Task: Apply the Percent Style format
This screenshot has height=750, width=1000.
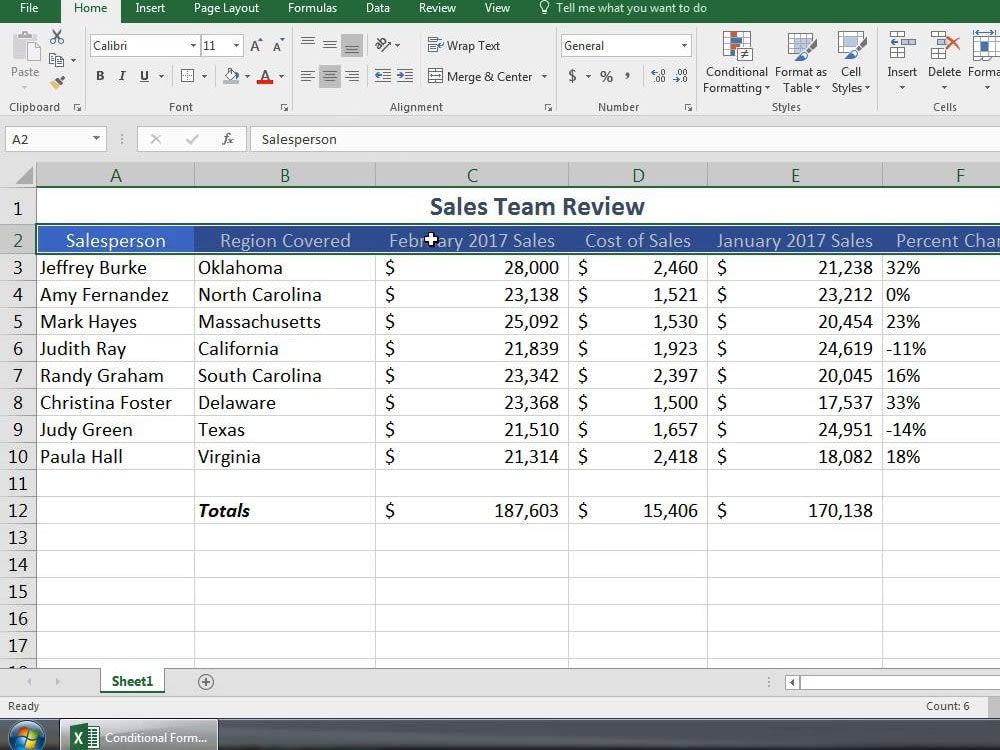Action: pyautogui.click(x=607, y=77)
